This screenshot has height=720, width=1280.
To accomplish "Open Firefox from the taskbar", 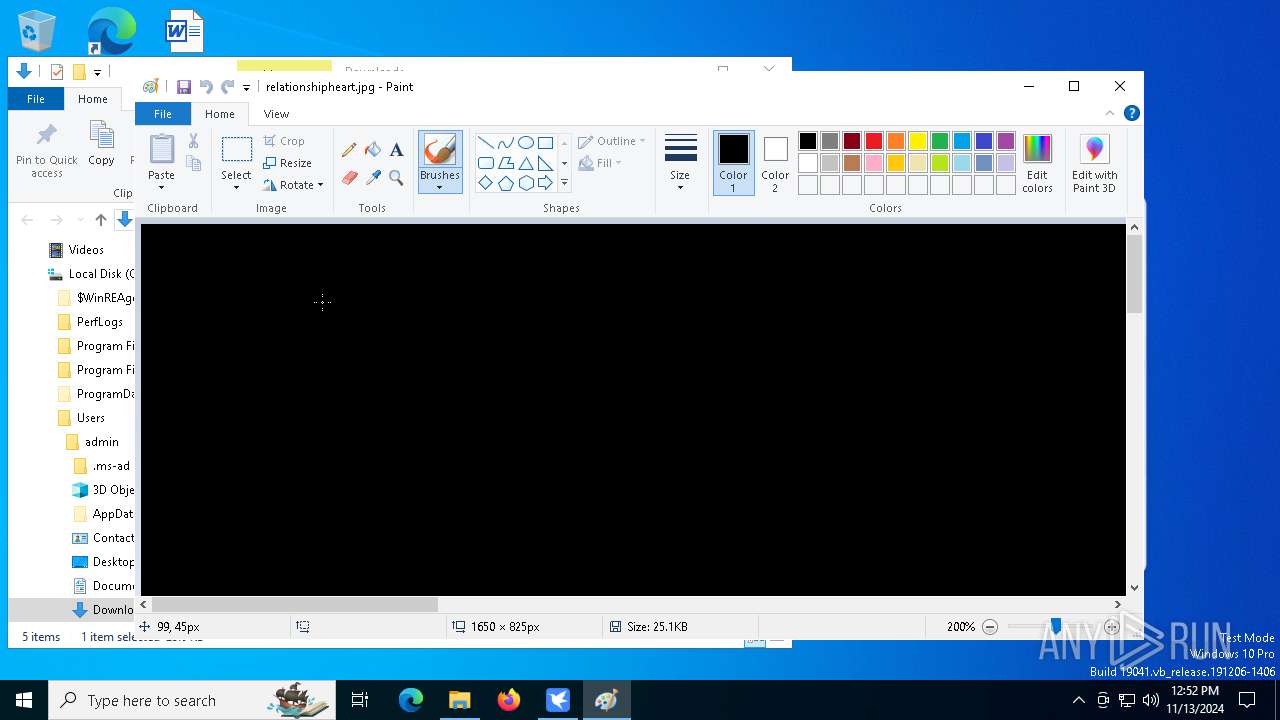I will tap(509, 700).
